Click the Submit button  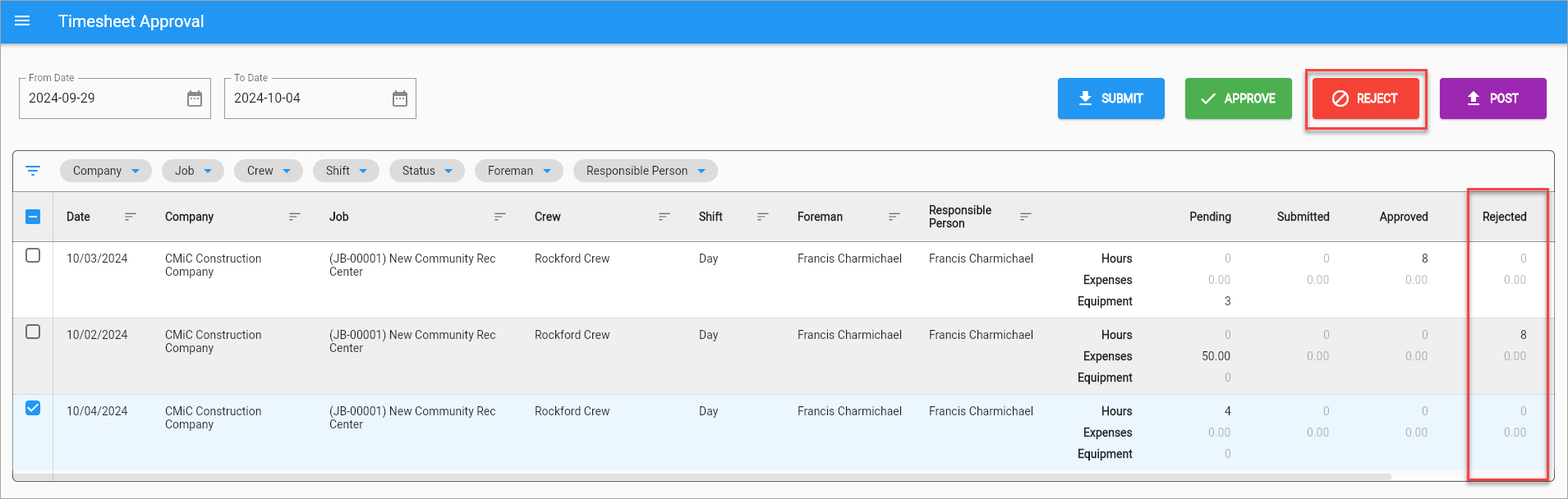click(x=1111, y=98)
